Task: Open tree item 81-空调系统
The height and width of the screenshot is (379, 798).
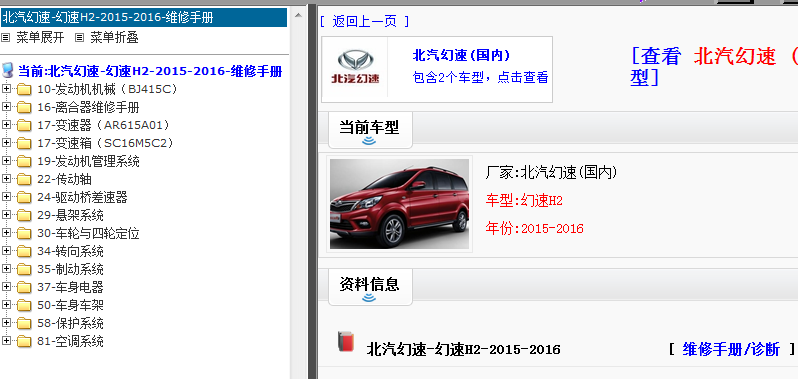Action: 70,341
